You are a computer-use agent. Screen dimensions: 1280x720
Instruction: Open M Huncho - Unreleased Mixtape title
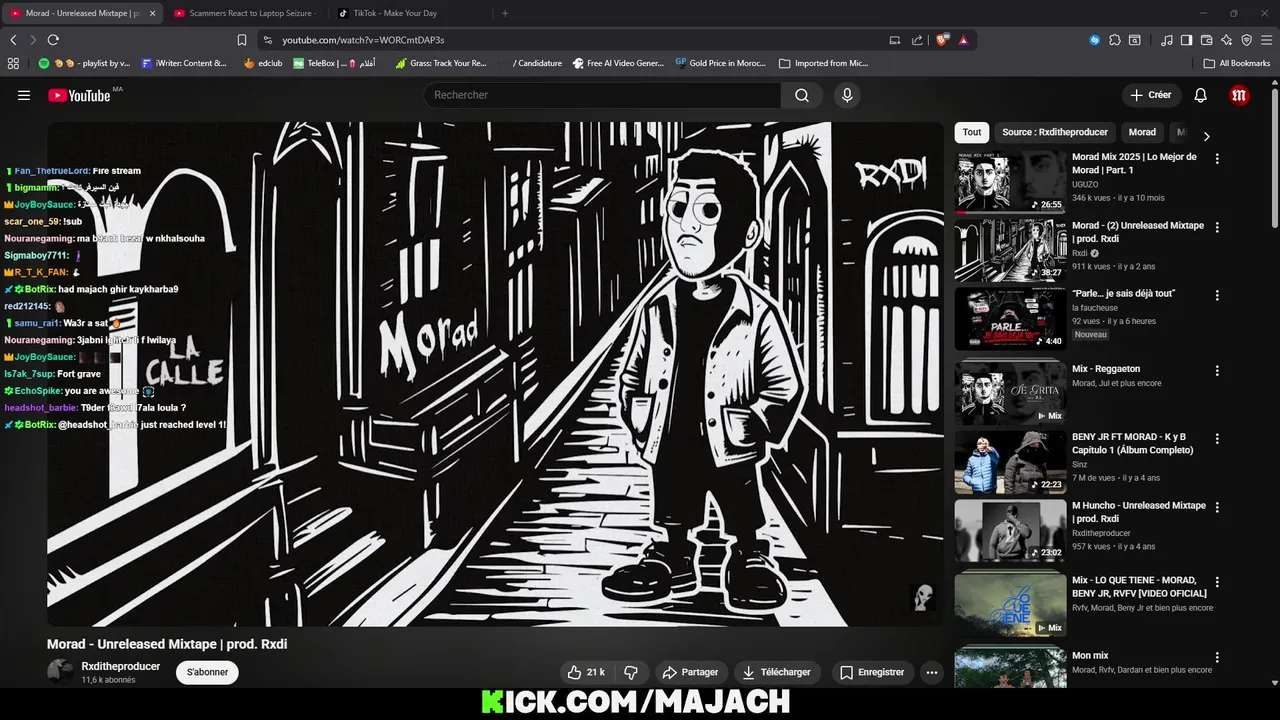point(1139,512)
